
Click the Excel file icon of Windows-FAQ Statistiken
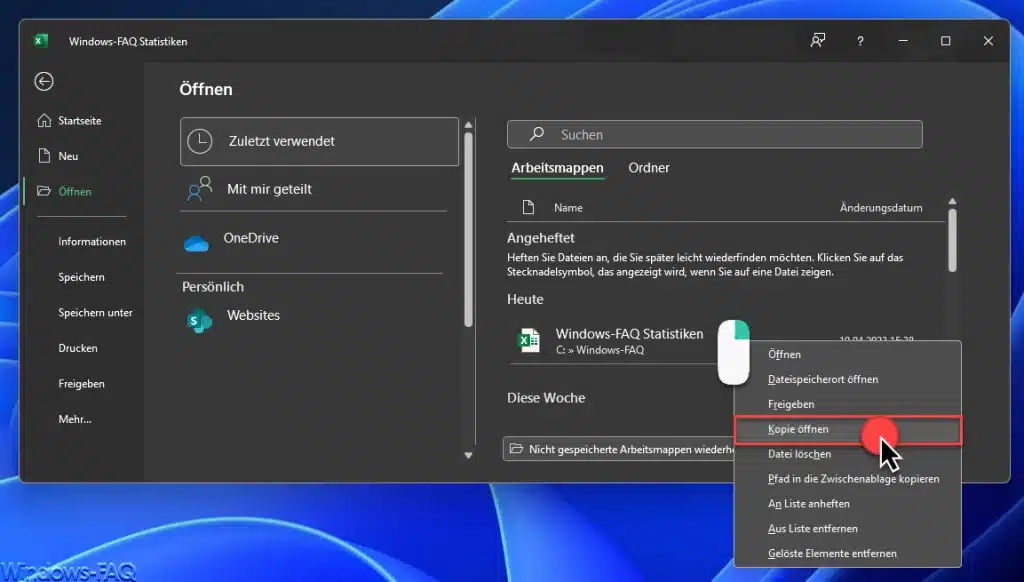[529, 340]
